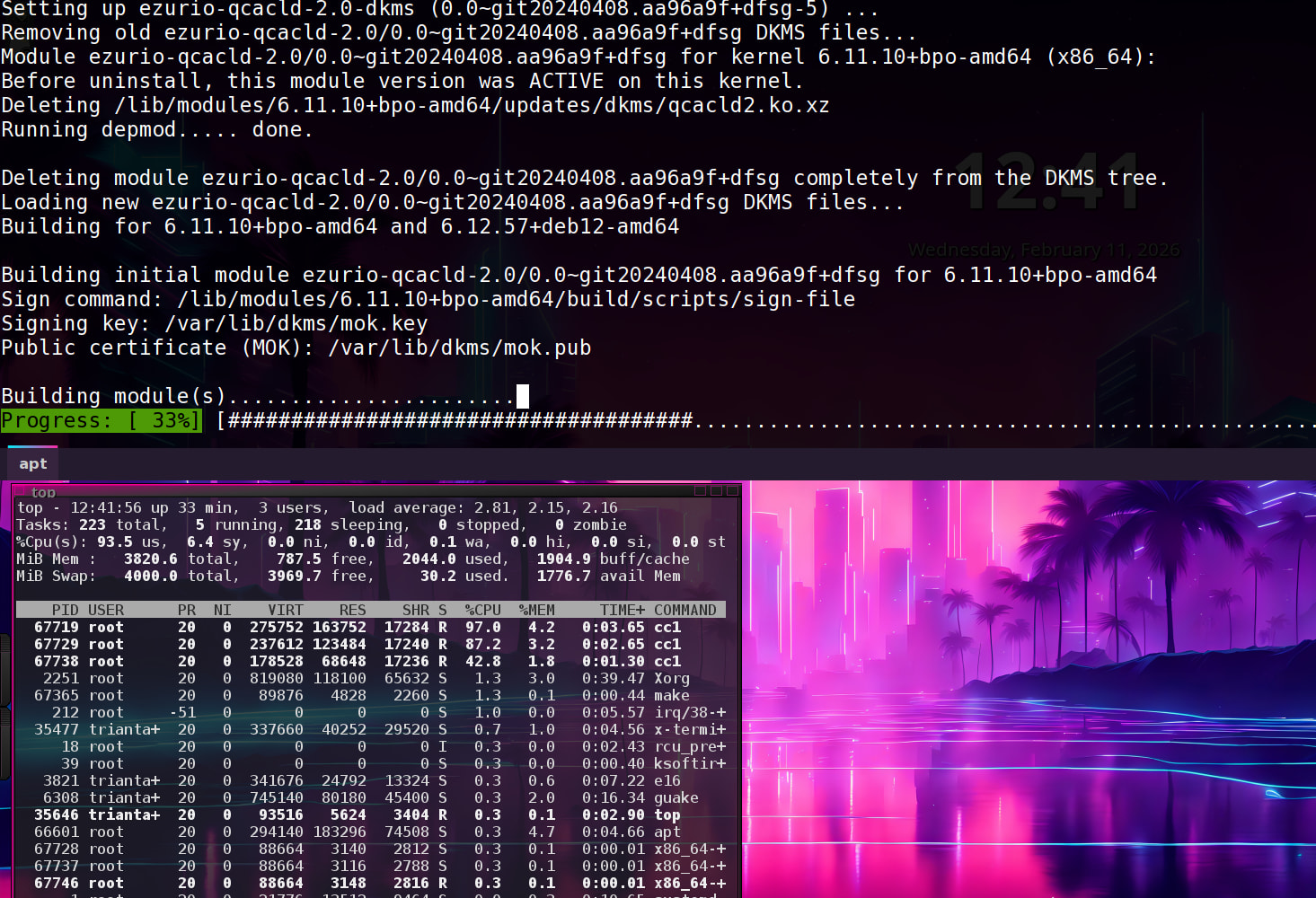
Task: Minimize the top terminal window
Action: point(701,490)
